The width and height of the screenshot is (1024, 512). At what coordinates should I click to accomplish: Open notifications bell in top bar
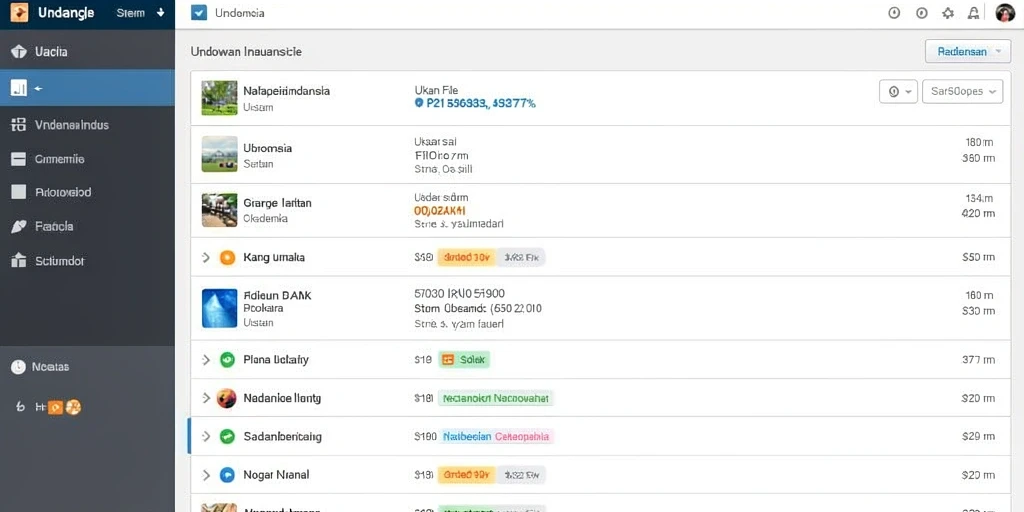974,13
